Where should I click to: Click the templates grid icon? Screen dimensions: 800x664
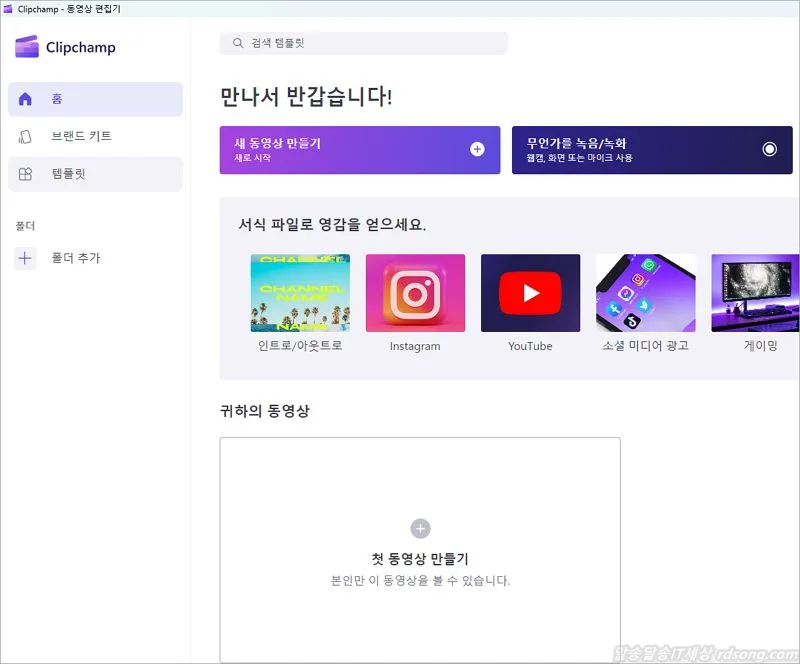coord(26,174)
